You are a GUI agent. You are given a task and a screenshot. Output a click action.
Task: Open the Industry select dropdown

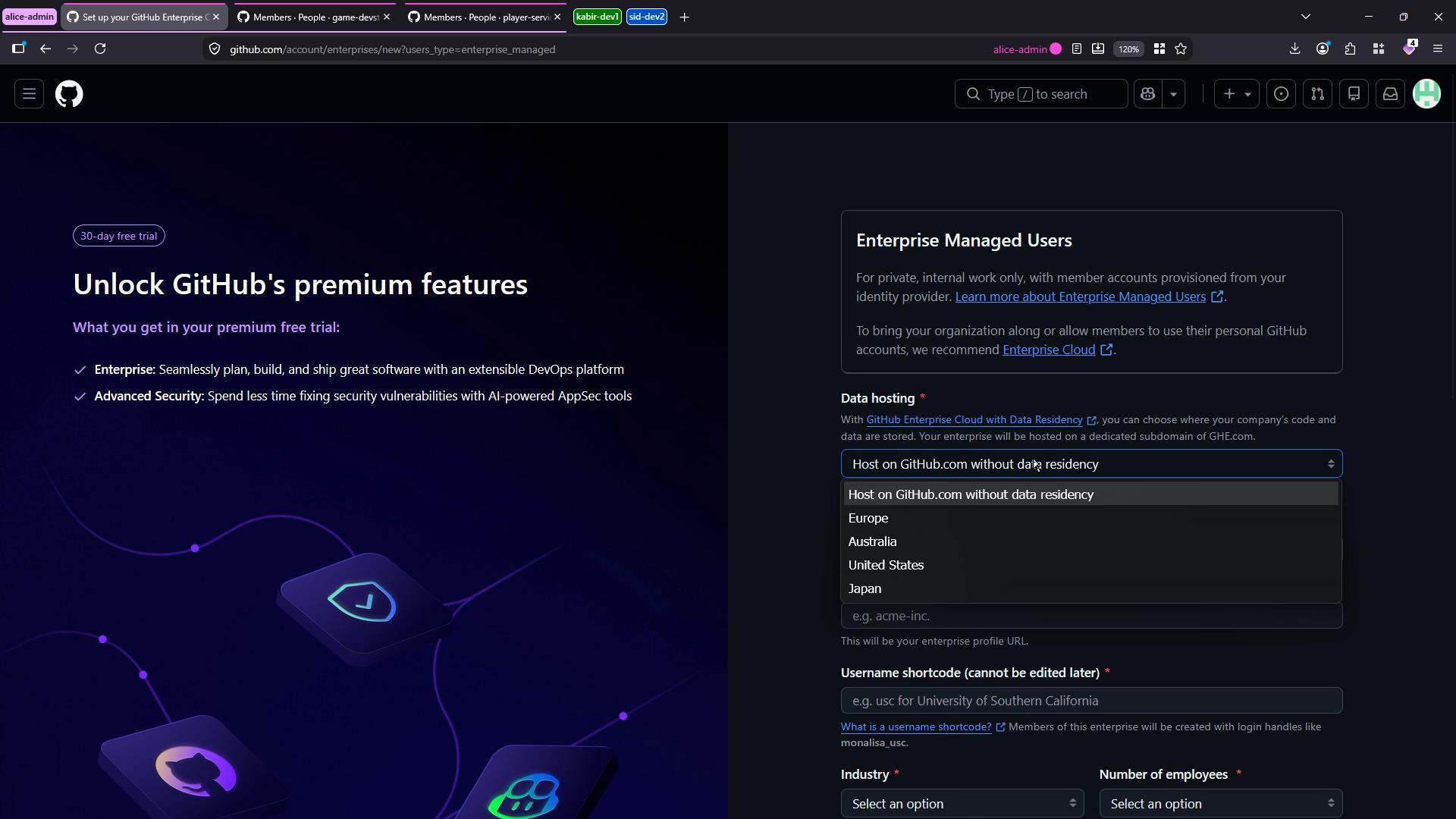coord(962,804)
